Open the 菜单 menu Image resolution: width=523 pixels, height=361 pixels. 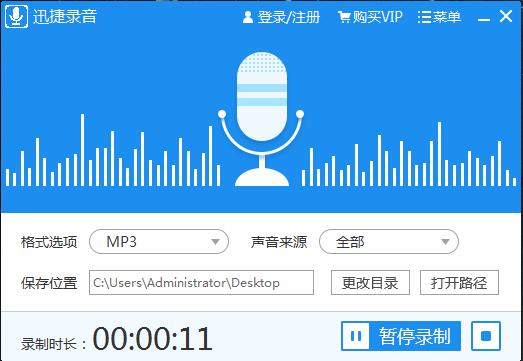click(447, 17)
